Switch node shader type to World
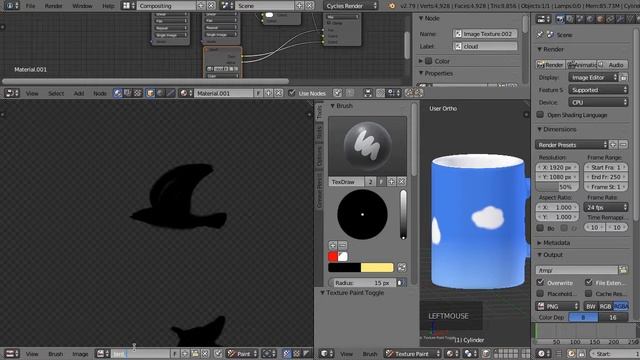Viewport: 640px width, 360px height. click(160, 93)
